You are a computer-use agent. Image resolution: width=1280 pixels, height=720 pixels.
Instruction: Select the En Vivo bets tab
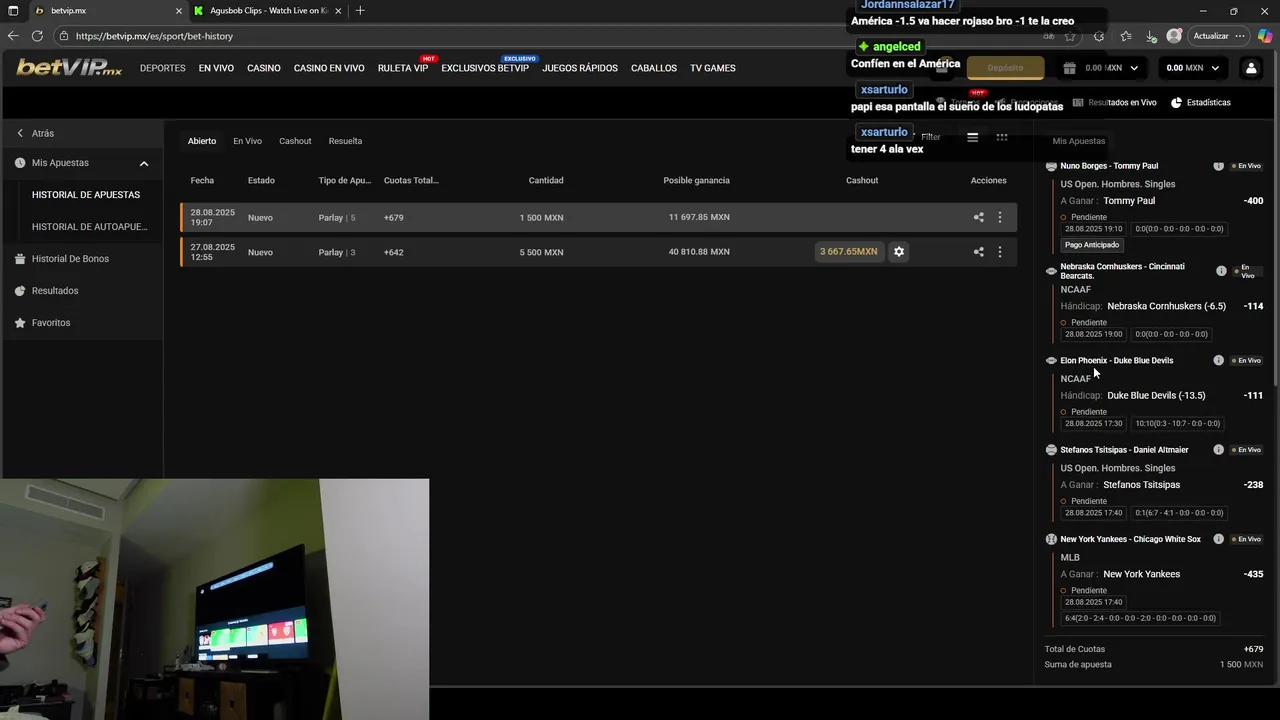pos(247,141)
